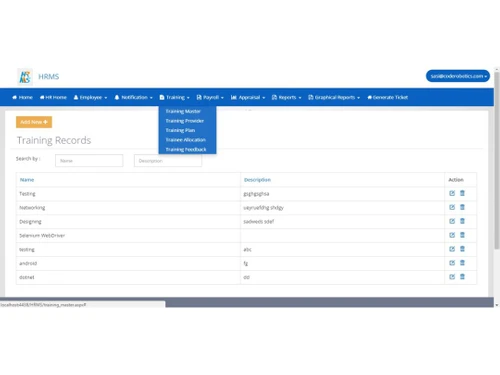Expand the Notification dropdown menu
This screenshot has width=500, height=375.
133,97
